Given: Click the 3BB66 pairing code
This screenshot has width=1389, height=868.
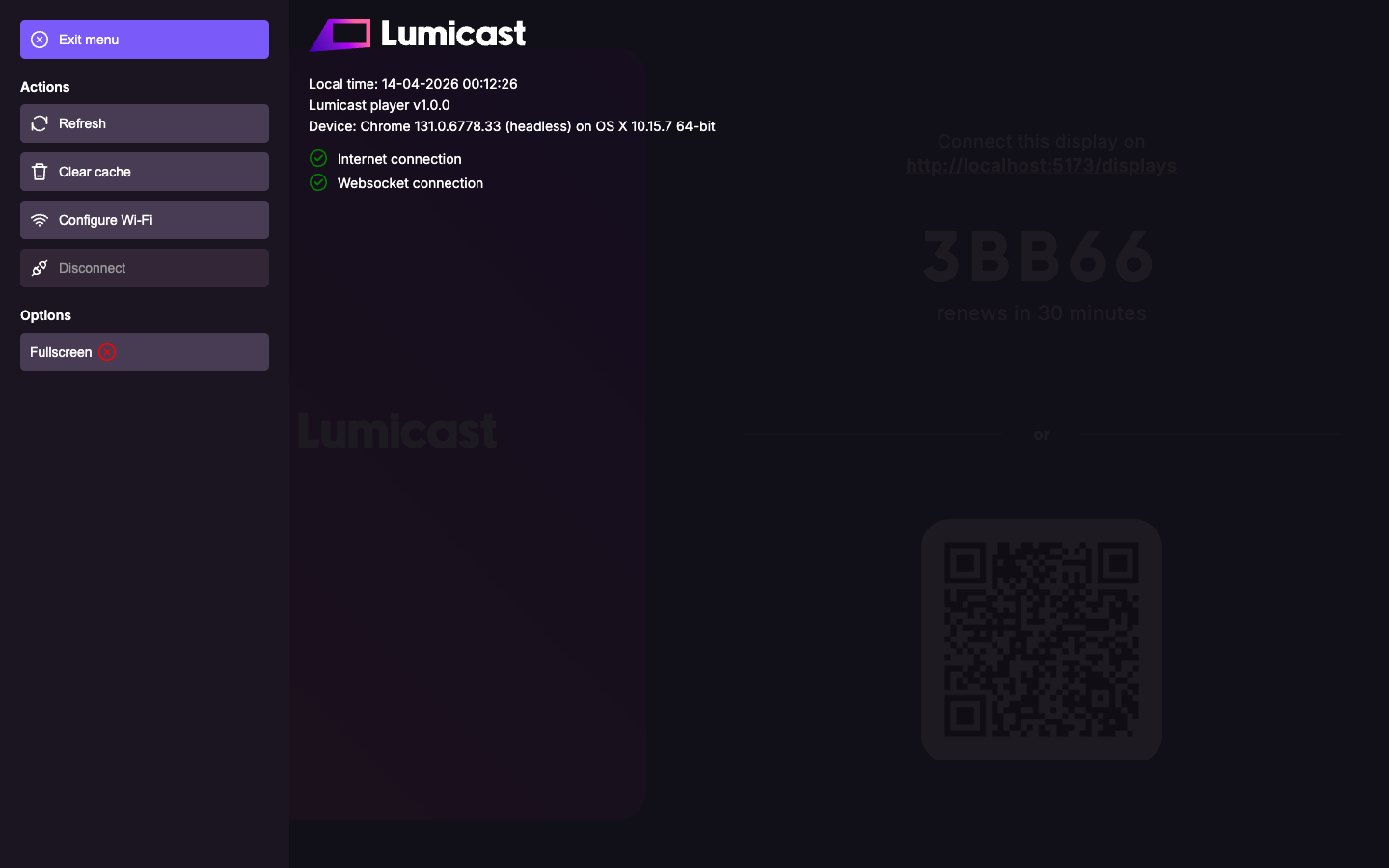Looking at the screenshot, I should 1040,258.
